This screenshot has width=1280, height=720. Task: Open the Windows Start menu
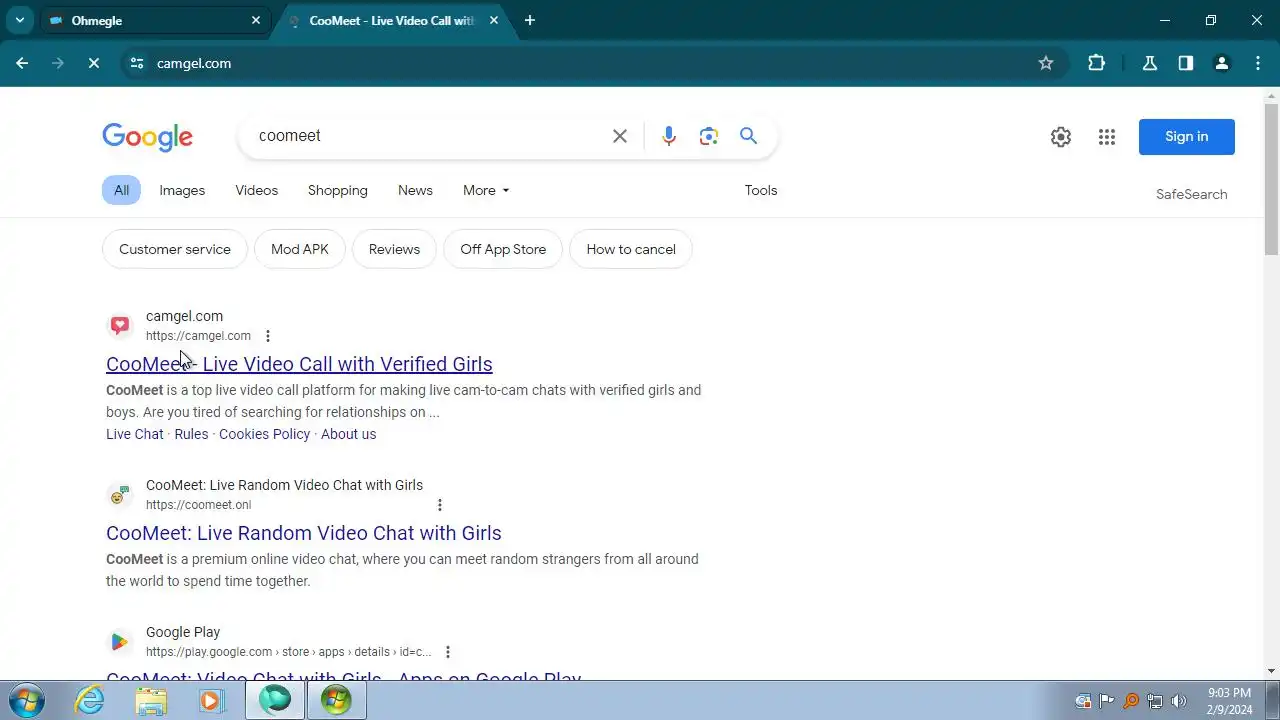(26, 700)
